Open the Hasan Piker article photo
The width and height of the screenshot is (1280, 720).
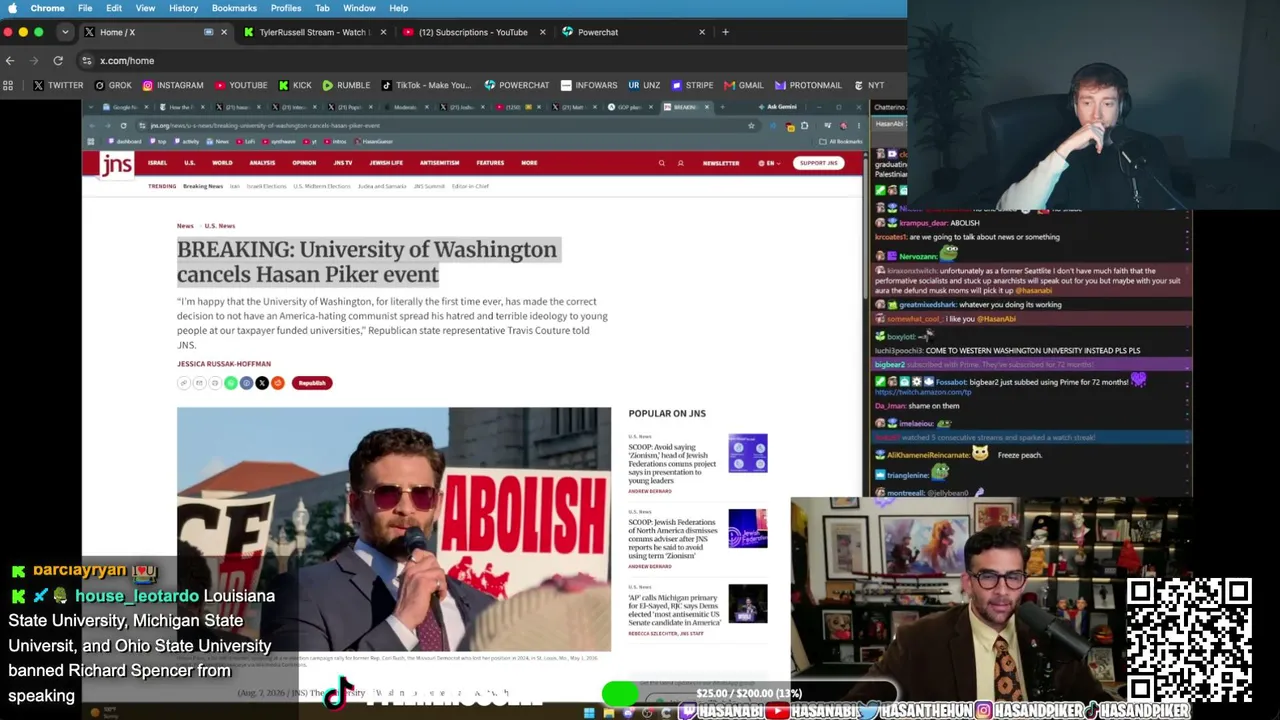point(394,529)
